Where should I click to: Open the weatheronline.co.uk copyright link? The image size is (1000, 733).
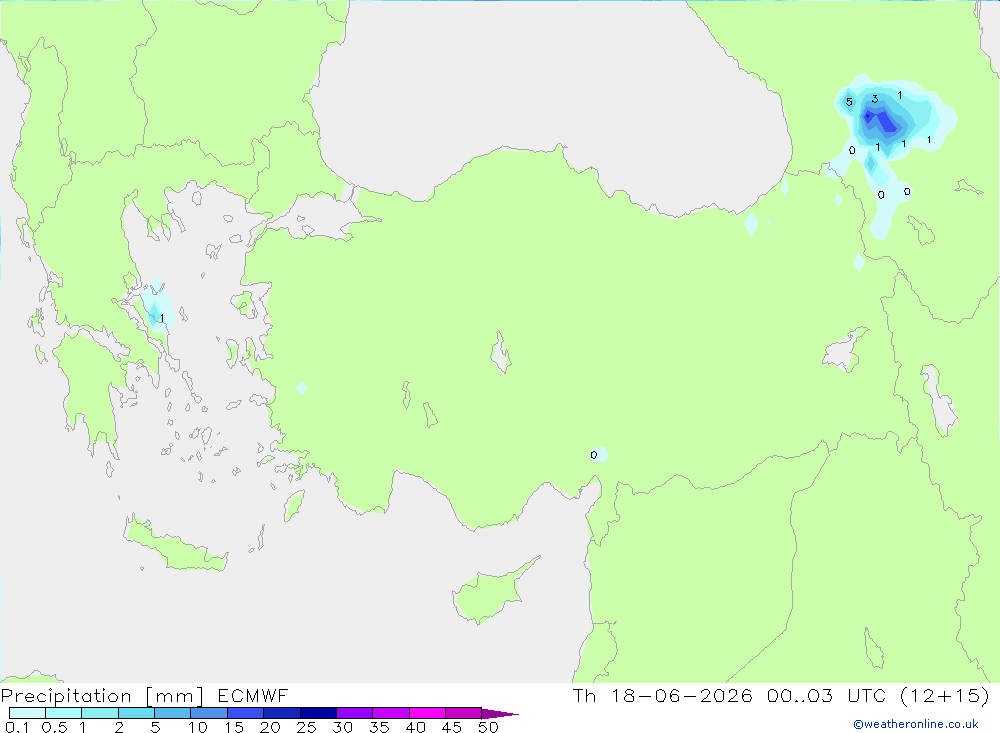(x=916, y=724)
